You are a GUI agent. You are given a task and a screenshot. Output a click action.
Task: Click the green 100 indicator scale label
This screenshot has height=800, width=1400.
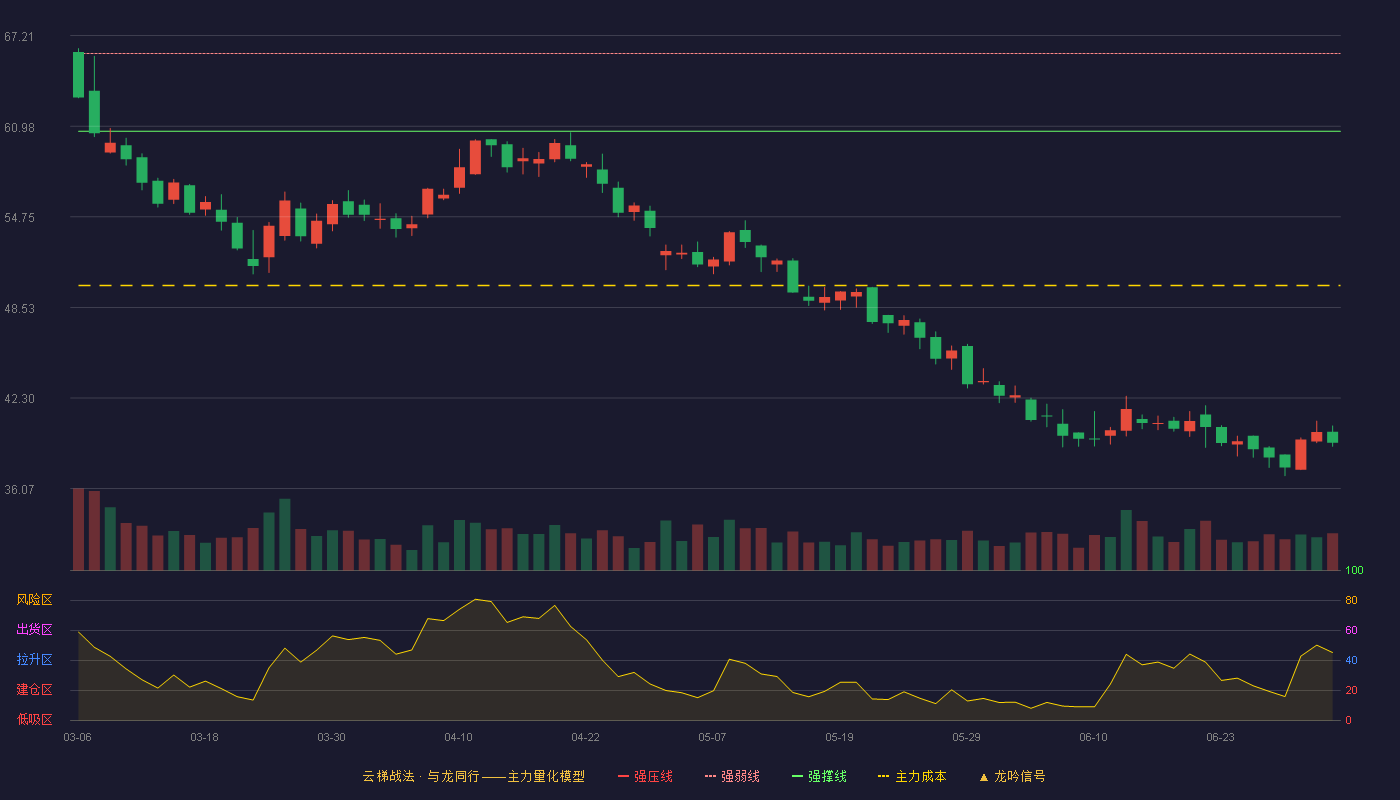coord(1354,571)
